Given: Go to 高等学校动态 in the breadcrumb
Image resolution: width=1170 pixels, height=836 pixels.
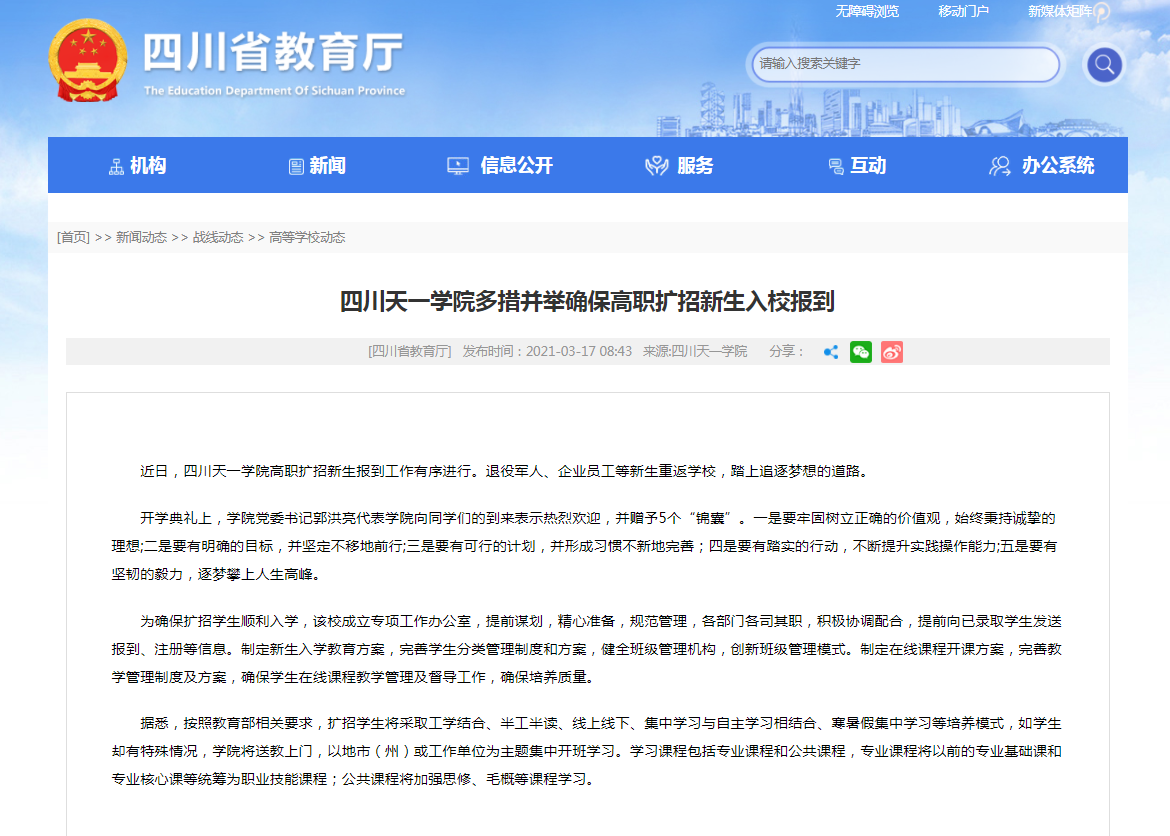Looking at the screenshot, I should 307,238.
